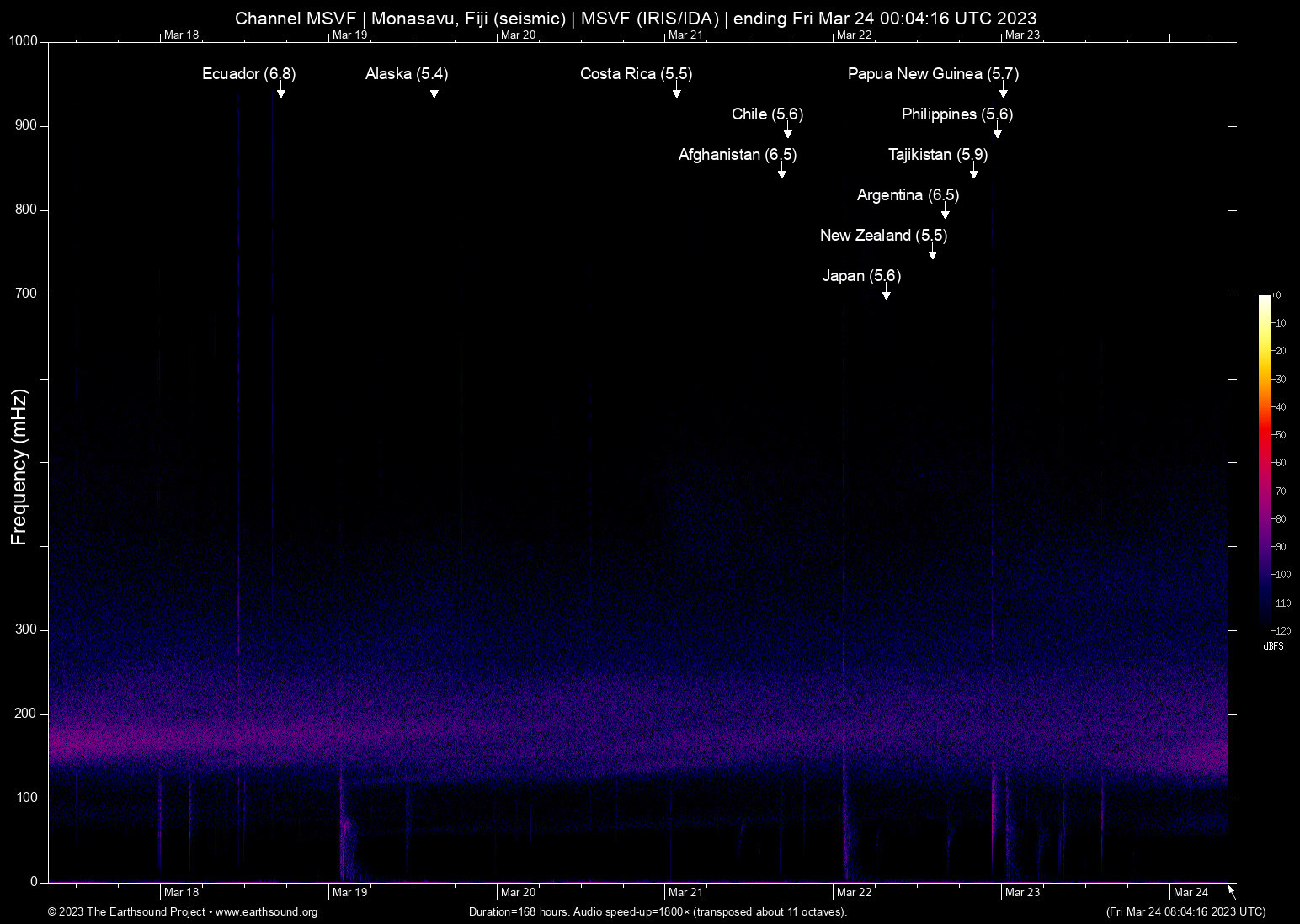Click the arrow beneath the Chile (5.6) label
Screen dimensions: 1300x924
(787, 130)
